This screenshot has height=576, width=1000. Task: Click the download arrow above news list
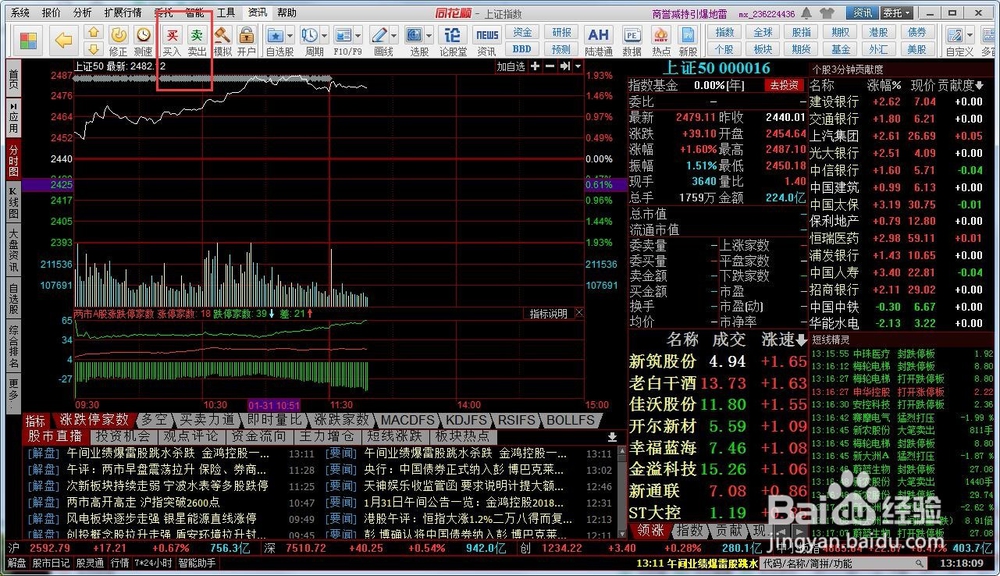tap(612, 437)
